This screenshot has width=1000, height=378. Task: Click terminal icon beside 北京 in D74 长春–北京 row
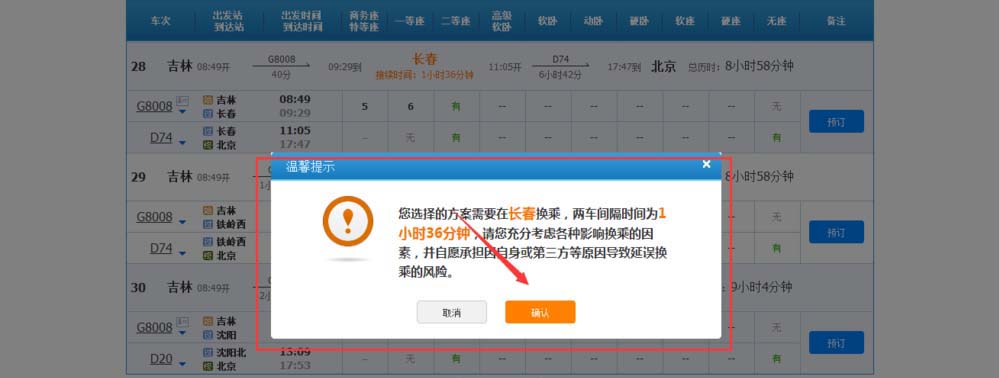coord(208,145)
